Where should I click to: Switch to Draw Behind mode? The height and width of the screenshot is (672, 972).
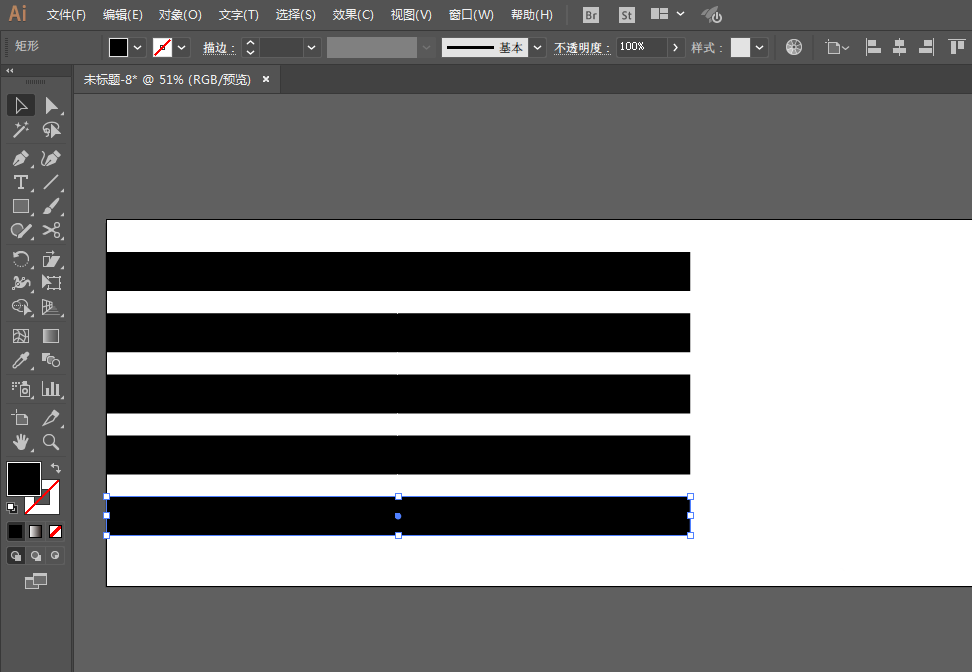tap(36, 555)
